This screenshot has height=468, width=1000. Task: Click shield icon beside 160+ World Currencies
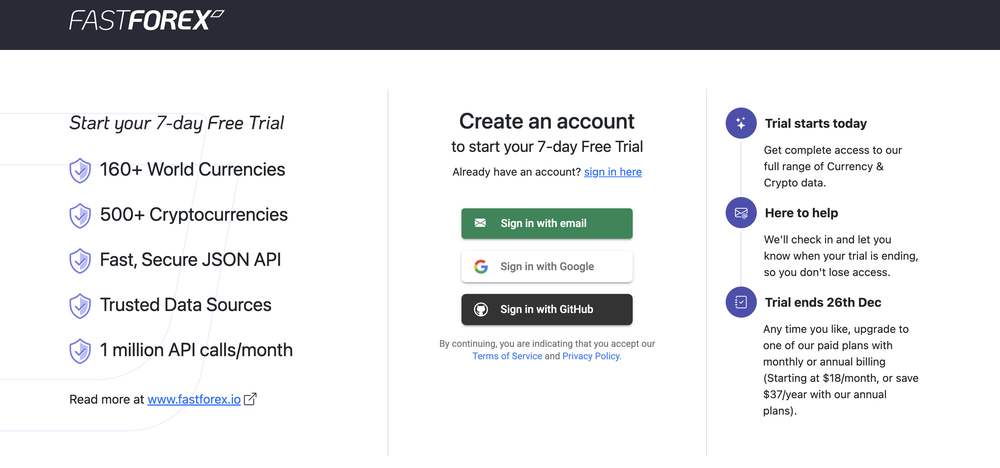(x=80, y=170)
